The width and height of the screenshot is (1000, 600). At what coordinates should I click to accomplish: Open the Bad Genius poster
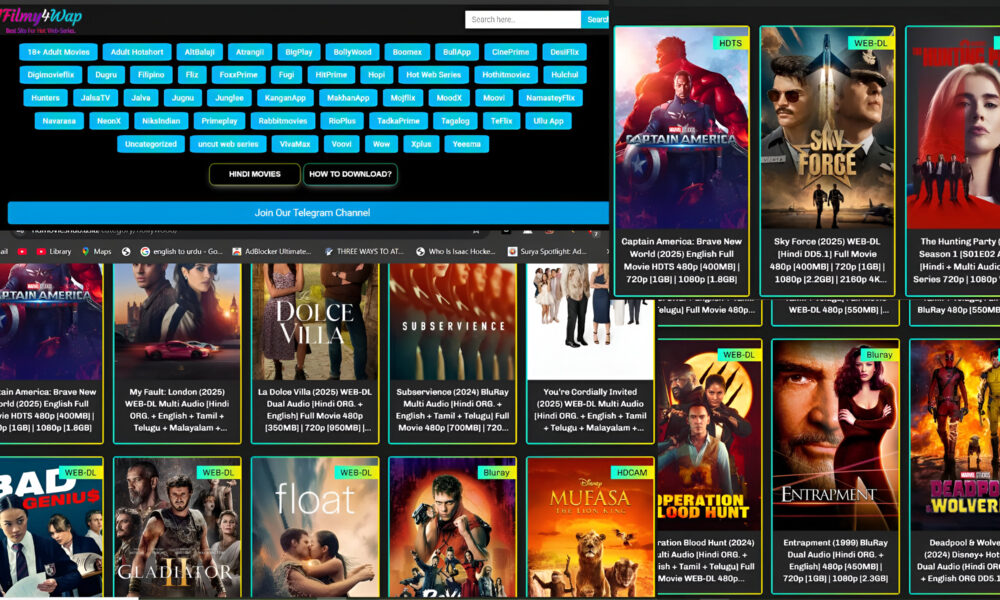click(x=51, y=527)
